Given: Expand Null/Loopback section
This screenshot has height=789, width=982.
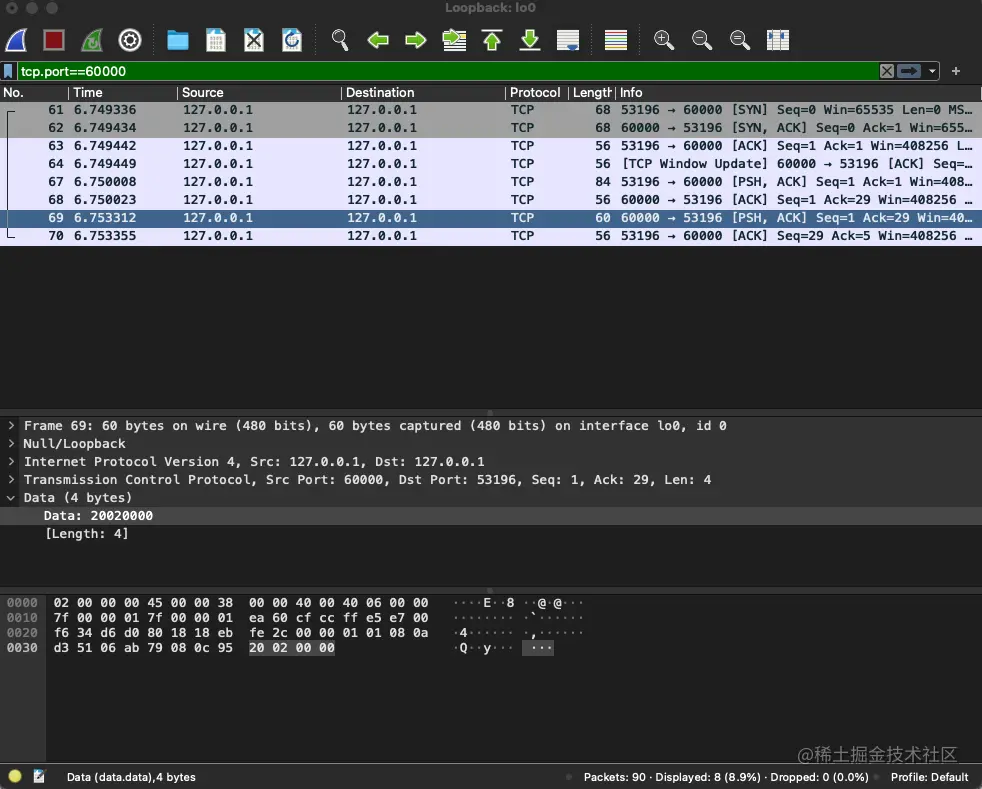Looking at the screenshot, I should (11, 444).
